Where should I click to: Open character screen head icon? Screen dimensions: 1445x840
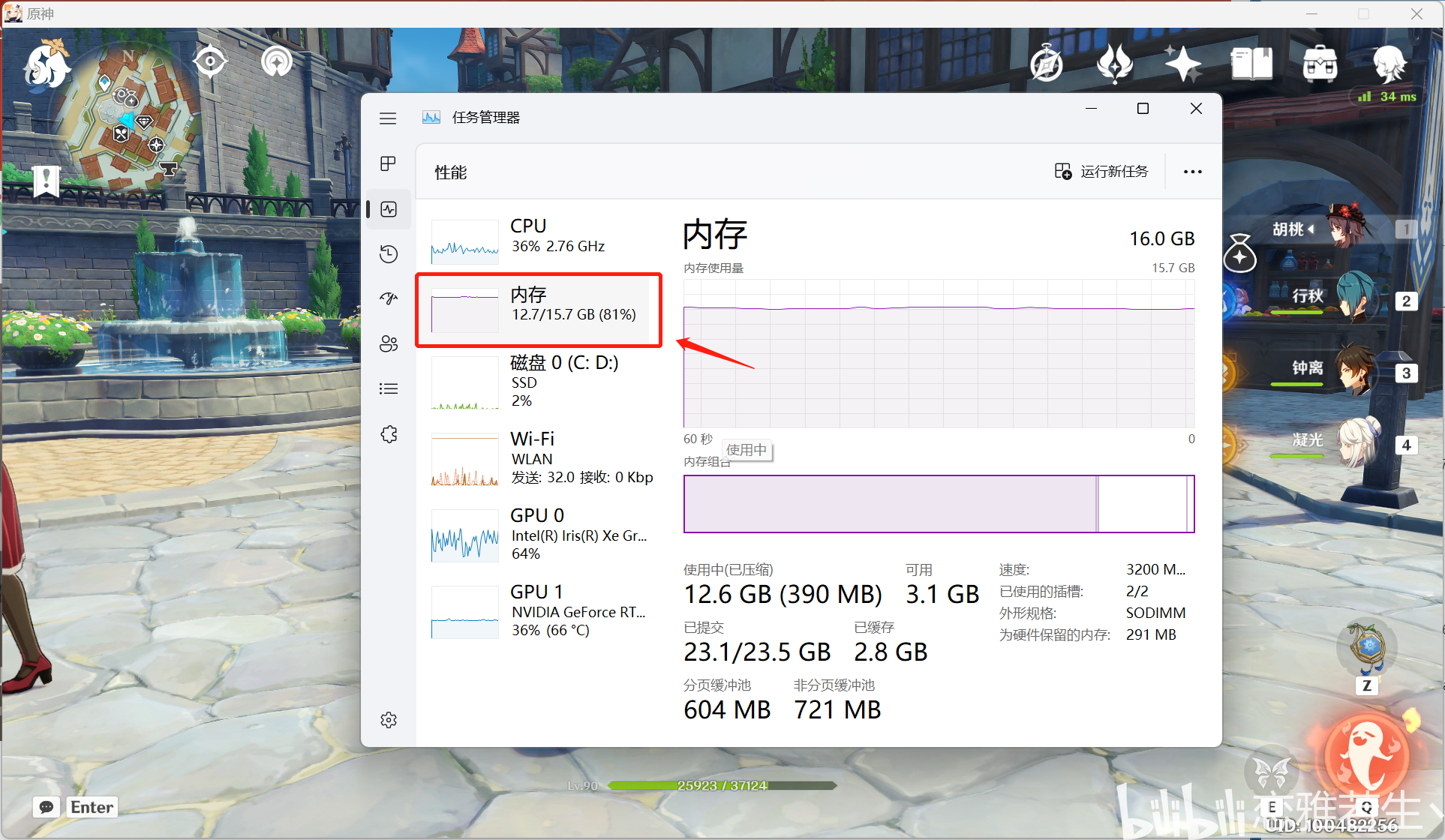click(1389, 64)
